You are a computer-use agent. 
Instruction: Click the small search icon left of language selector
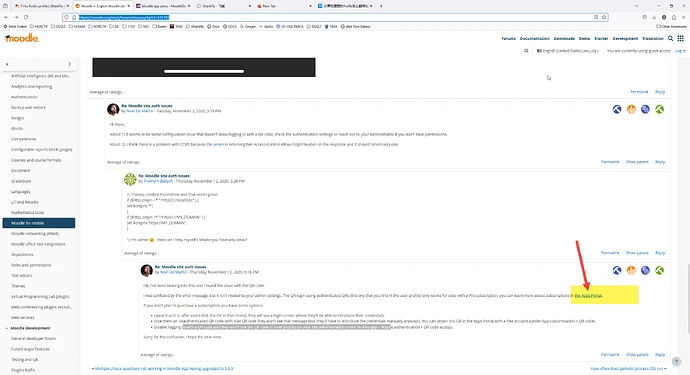point(526,51)
